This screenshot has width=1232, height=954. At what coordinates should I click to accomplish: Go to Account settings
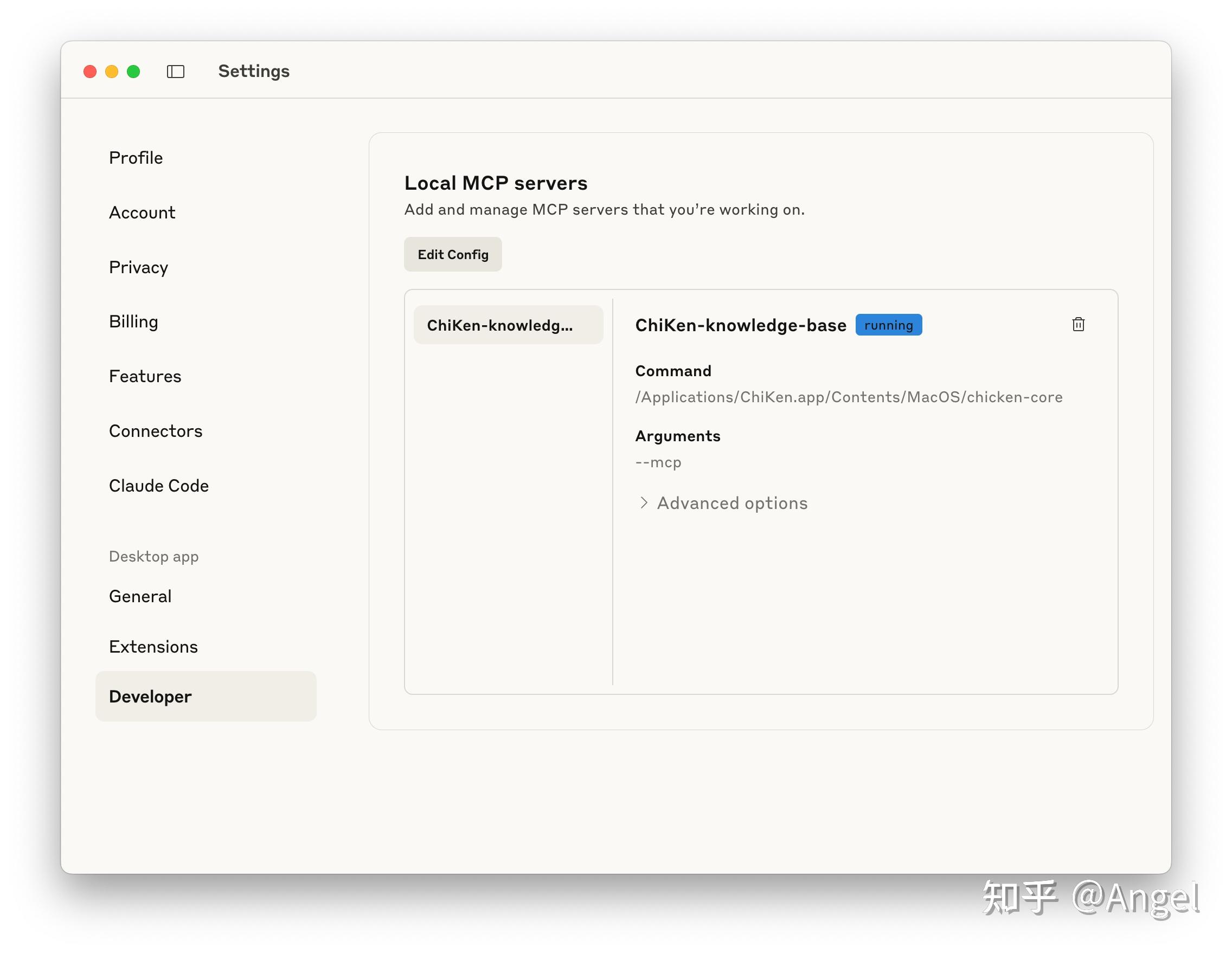[x=142, y=212]
